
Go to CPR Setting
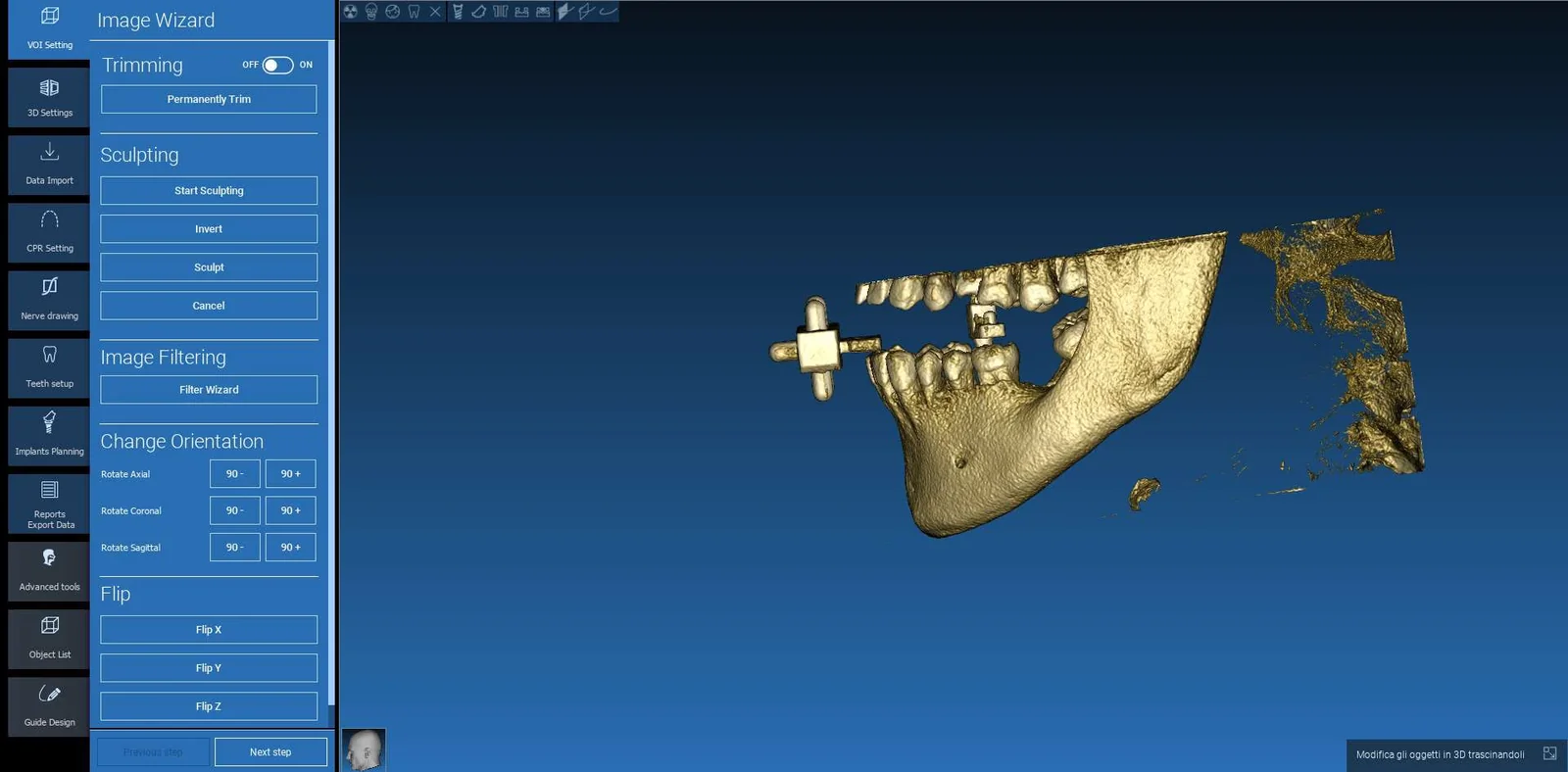(x=49, y=232)
